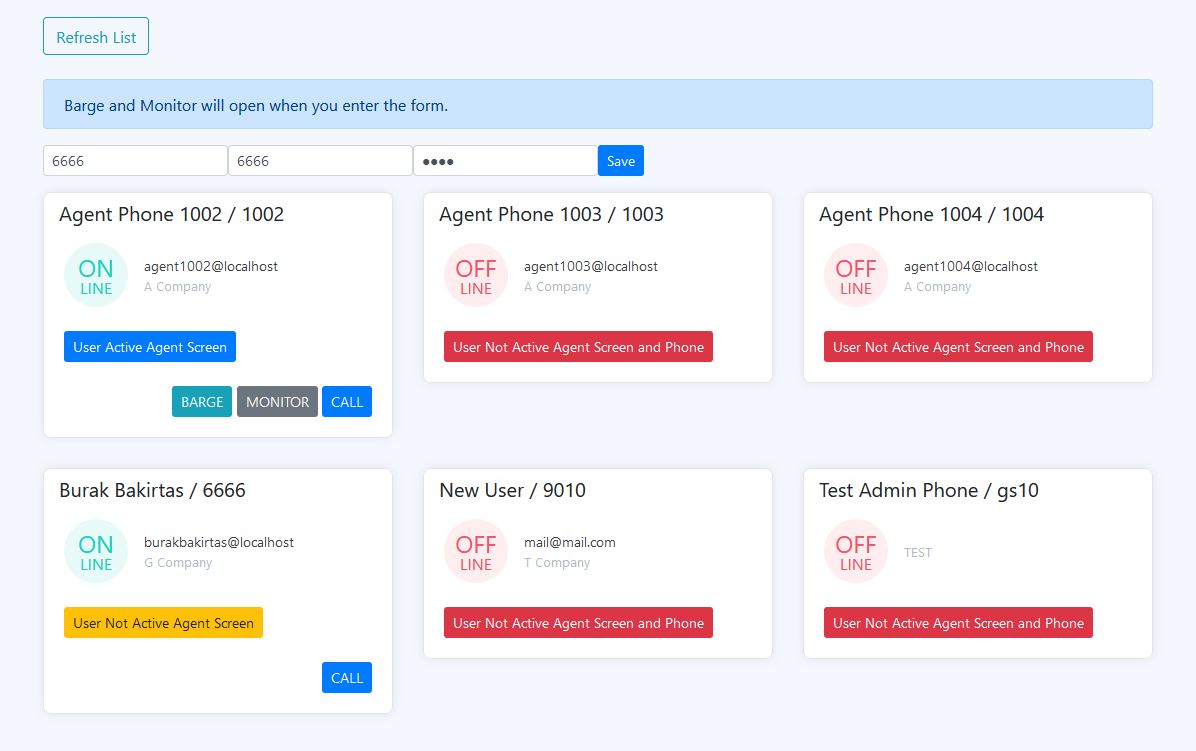Viewport: 1196px width, 751px height.
Task: Select the gray MONITOR button on Agent Phone 1002
Action: pyautogui.click(x=277, y=401)
